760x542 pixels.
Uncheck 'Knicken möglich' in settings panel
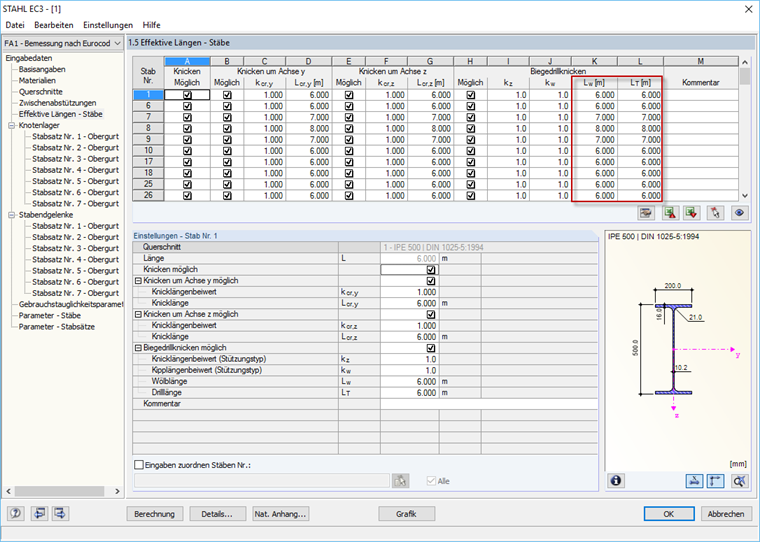click(x=431, y=270)
